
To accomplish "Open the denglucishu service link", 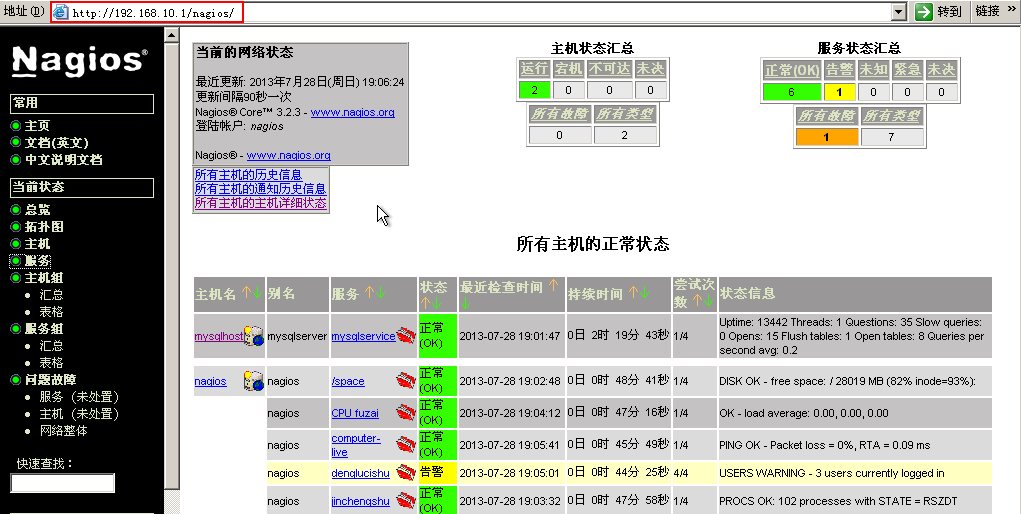I will pyautogui.click(x=360, y=474).
